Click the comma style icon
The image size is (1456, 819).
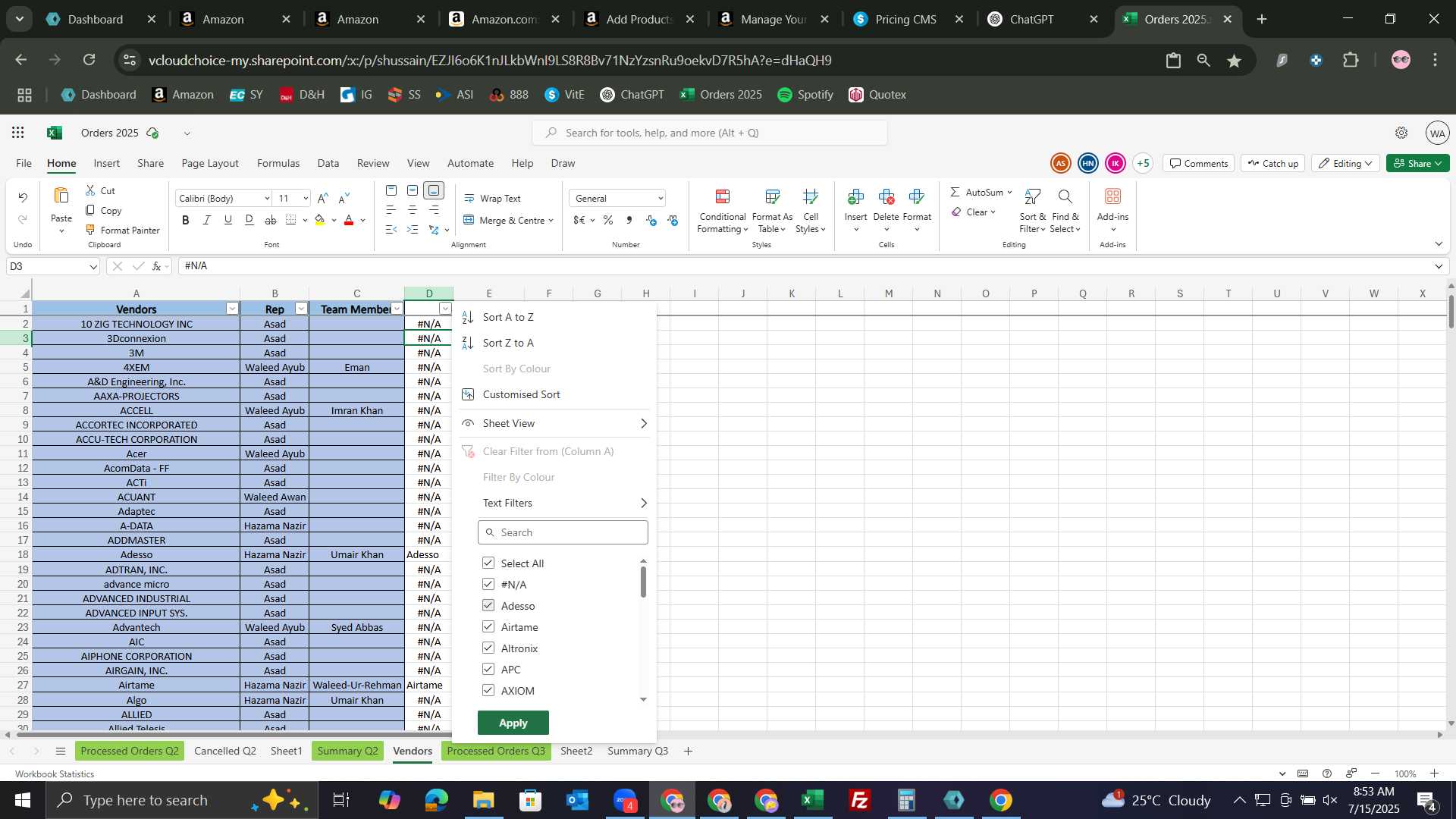point(629,221)
